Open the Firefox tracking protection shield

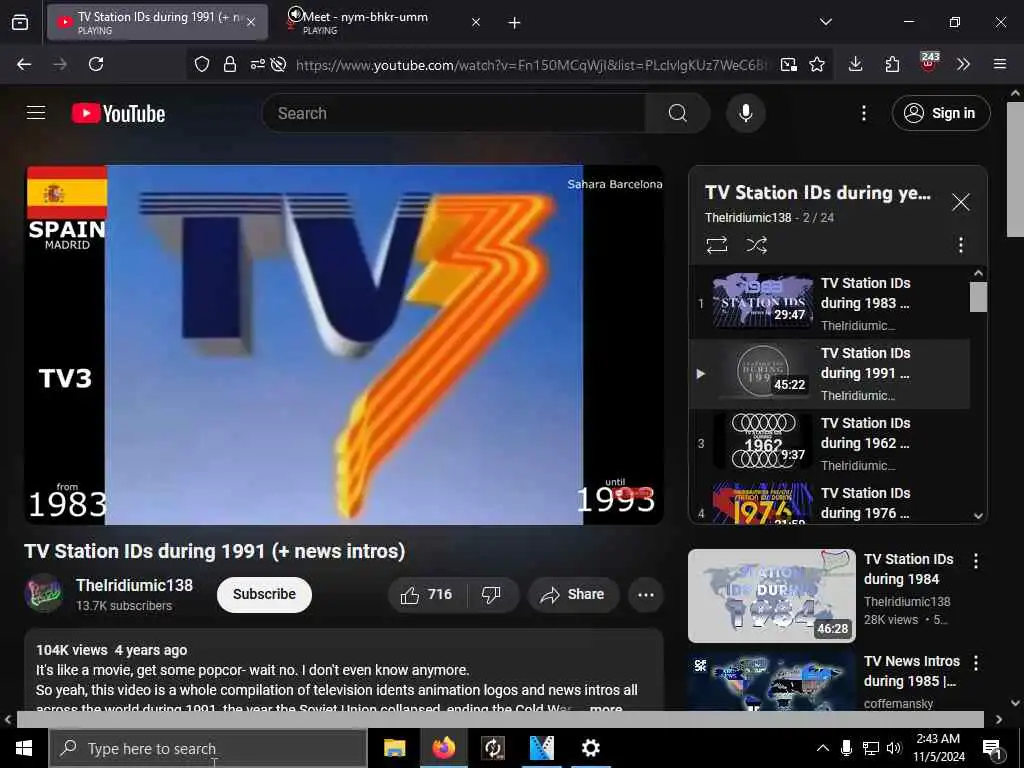[x=202, y=64]
